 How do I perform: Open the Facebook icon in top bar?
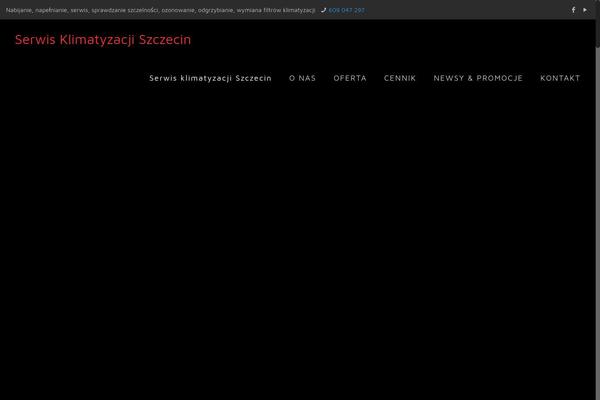(573, 10)
